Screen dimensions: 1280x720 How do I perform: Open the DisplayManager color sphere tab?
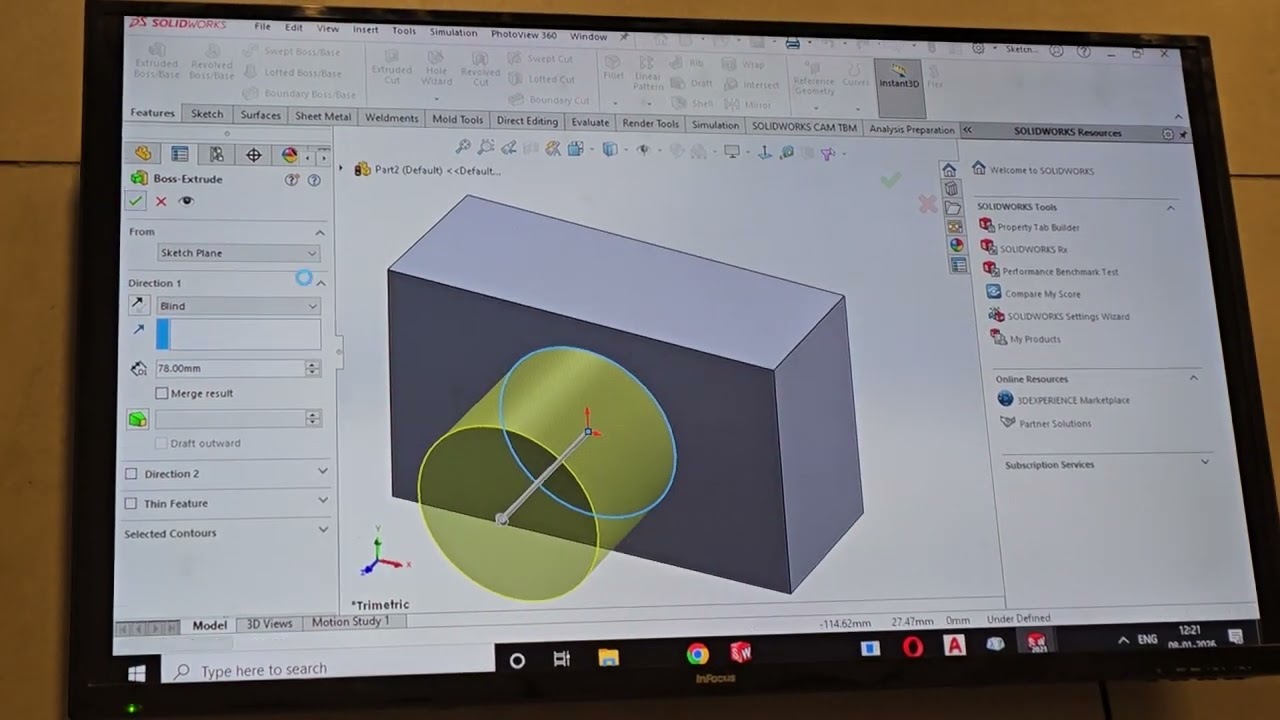point(290,155)
